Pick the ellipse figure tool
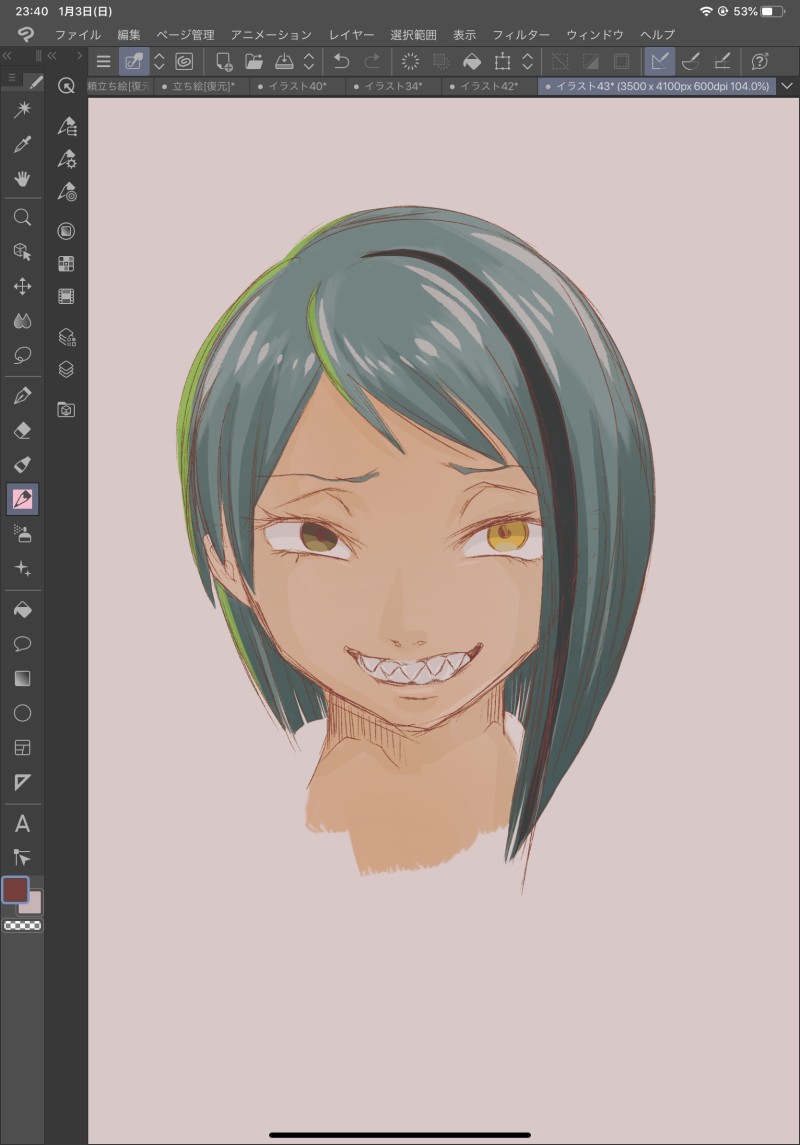The width and height of the screenshot is (800, 1145). coord(23,713)
